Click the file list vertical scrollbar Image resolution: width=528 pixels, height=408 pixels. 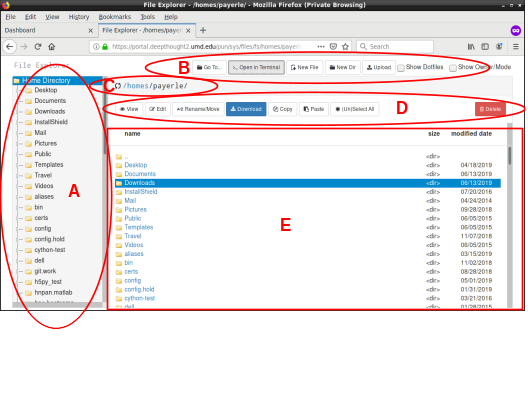pos(509,215)
